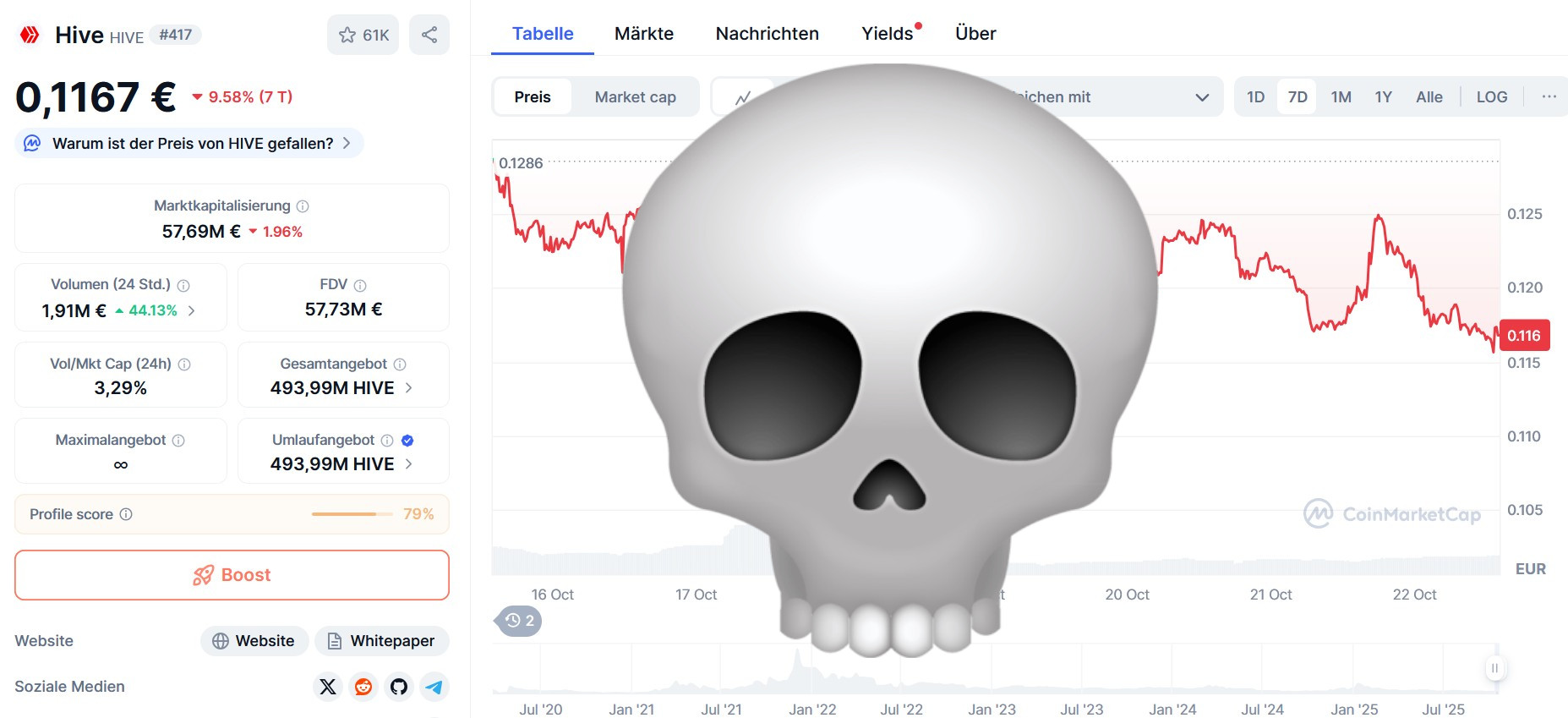
Task: Switch to the Märkte tab
Action: [644, 34]
